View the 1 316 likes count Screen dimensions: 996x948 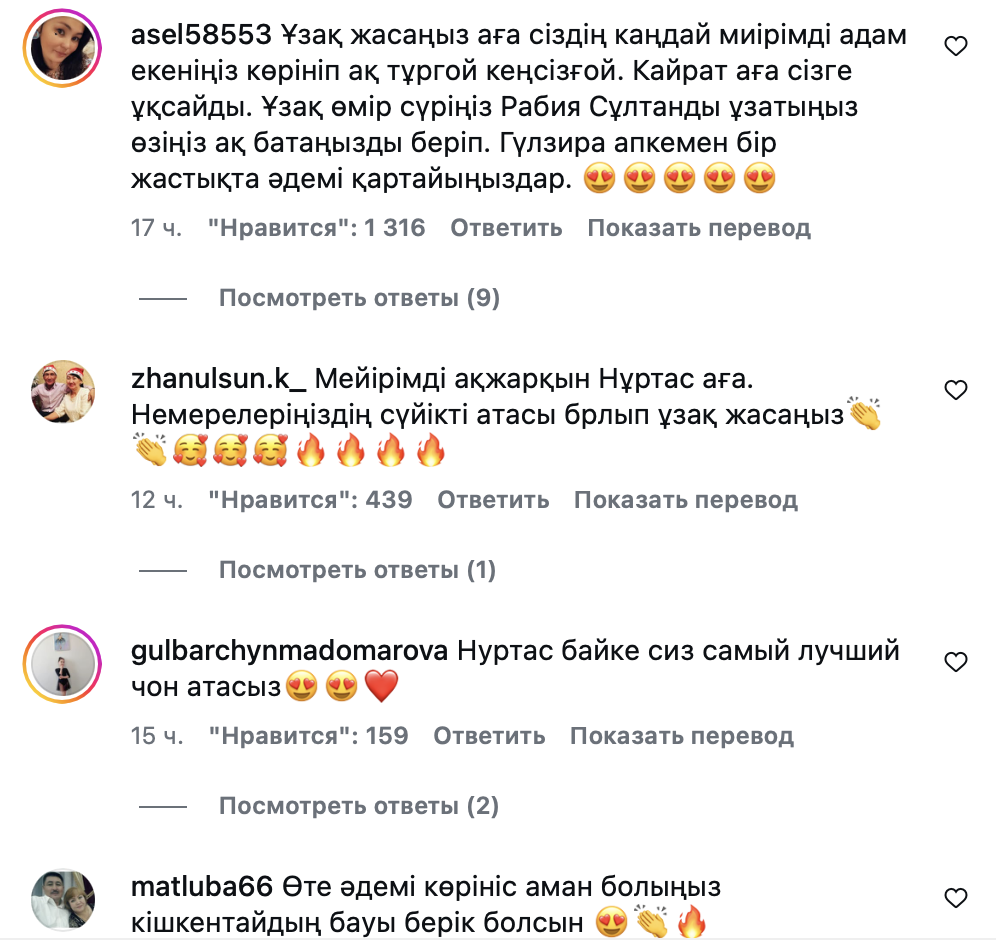[316, 227]
